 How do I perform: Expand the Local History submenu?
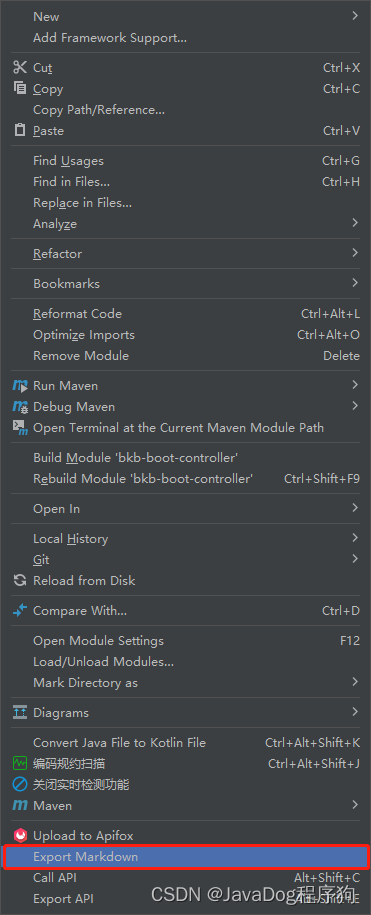[186, 539]
